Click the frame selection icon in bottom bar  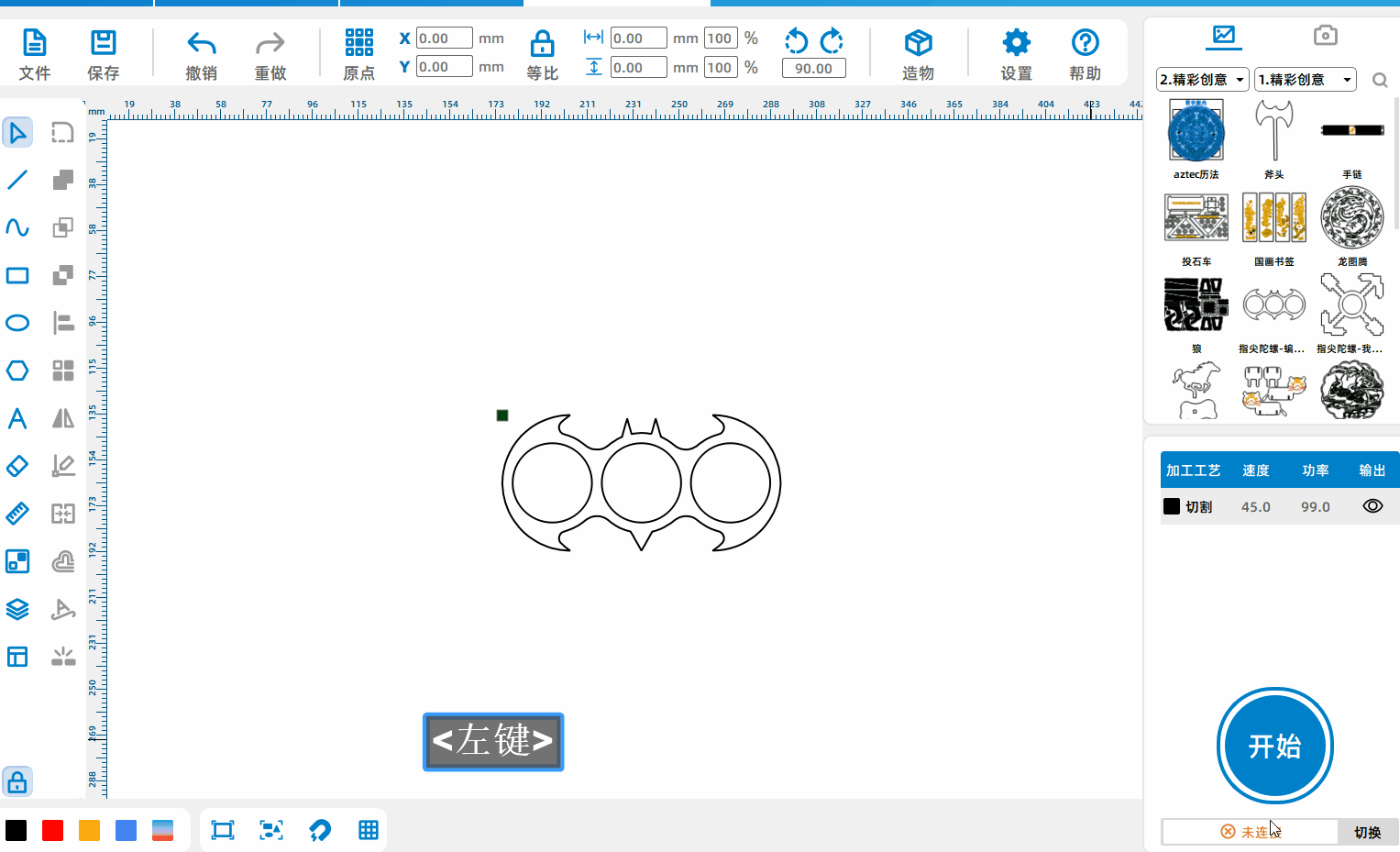click(x=223, y=831)
